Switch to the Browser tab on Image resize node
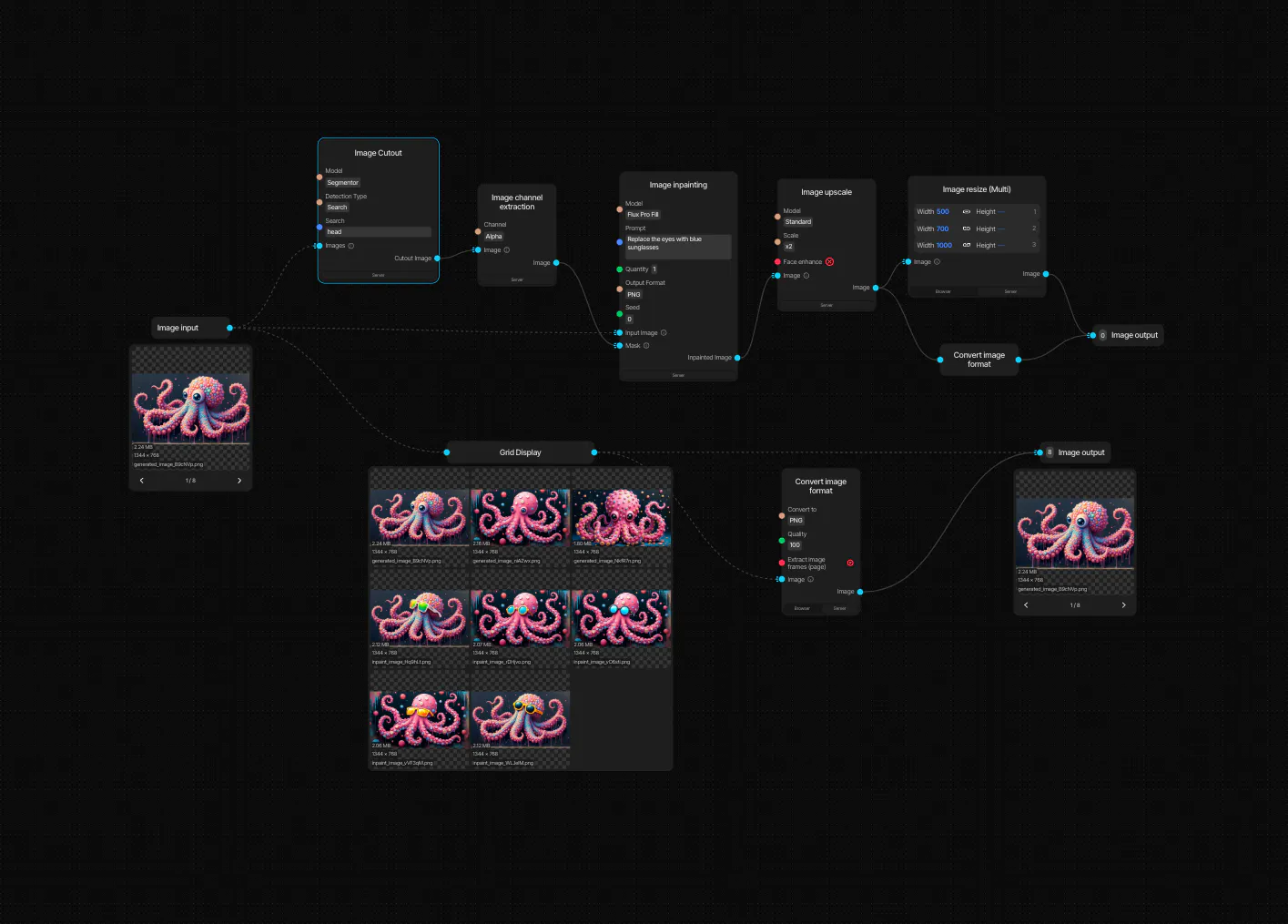 [943, 291]
